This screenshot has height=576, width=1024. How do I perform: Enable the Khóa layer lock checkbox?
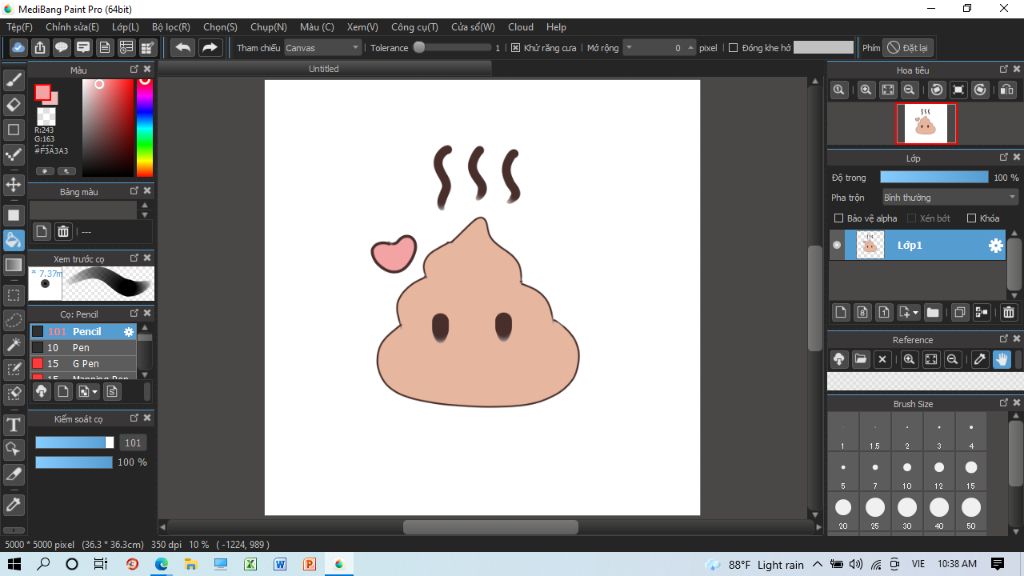pyautogui.click(x=971, y=218)
